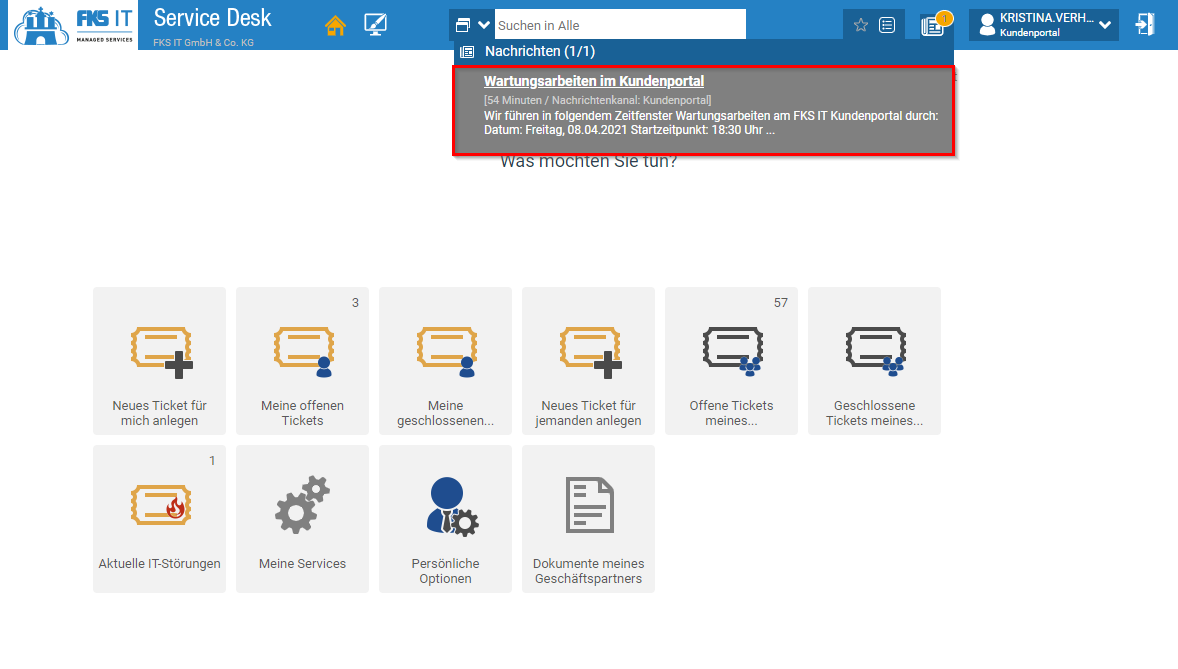The height and width of the screenshot is (669, 1178).
Task: Click the logout door icon
Action: (x=1146, y=25)
